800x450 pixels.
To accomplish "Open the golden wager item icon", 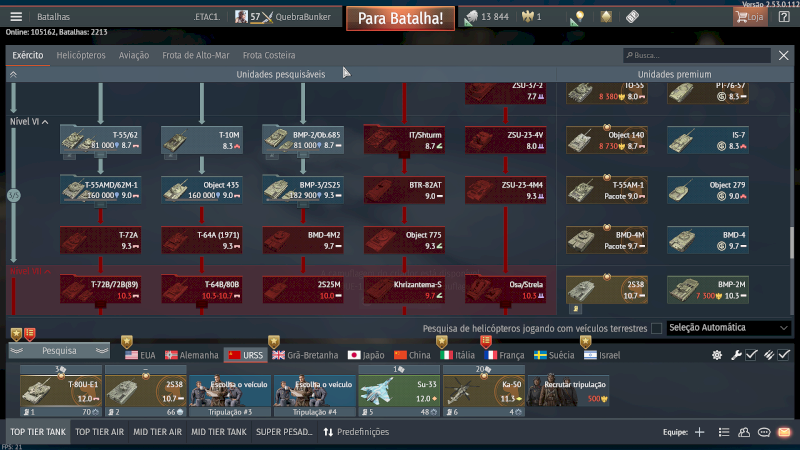I will coord(606,17).
